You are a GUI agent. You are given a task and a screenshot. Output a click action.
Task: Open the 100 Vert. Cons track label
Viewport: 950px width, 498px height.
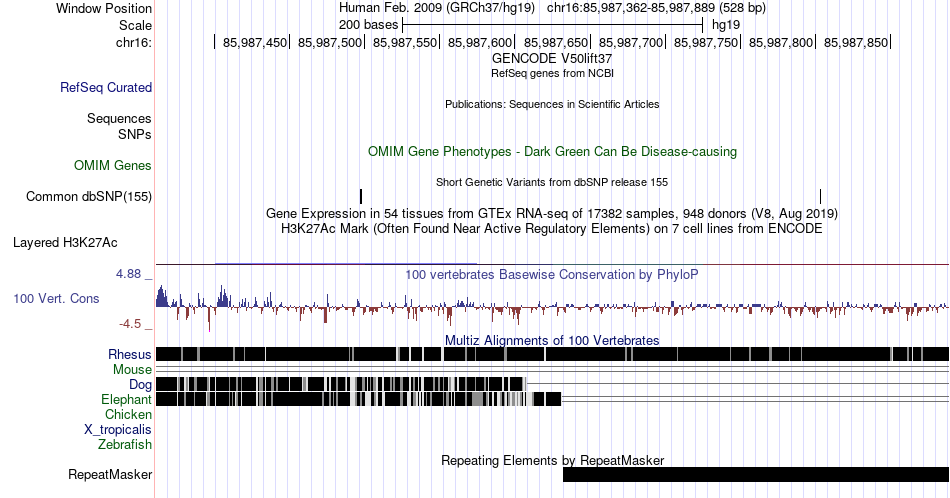click(56, 298)
